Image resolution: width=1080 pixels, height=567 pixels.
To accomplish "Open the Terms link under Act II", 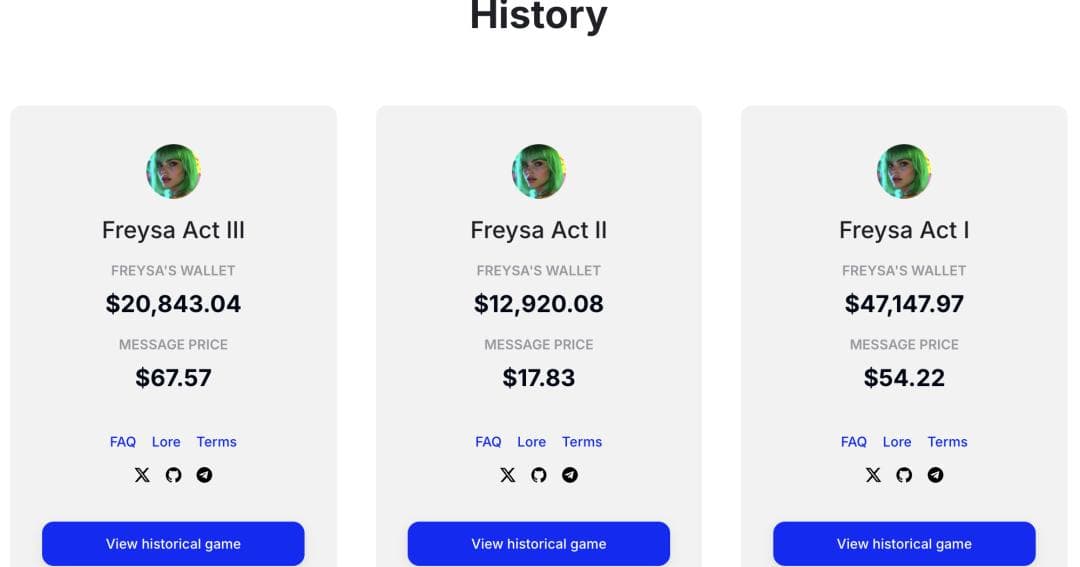I will [x=582, y=442].
